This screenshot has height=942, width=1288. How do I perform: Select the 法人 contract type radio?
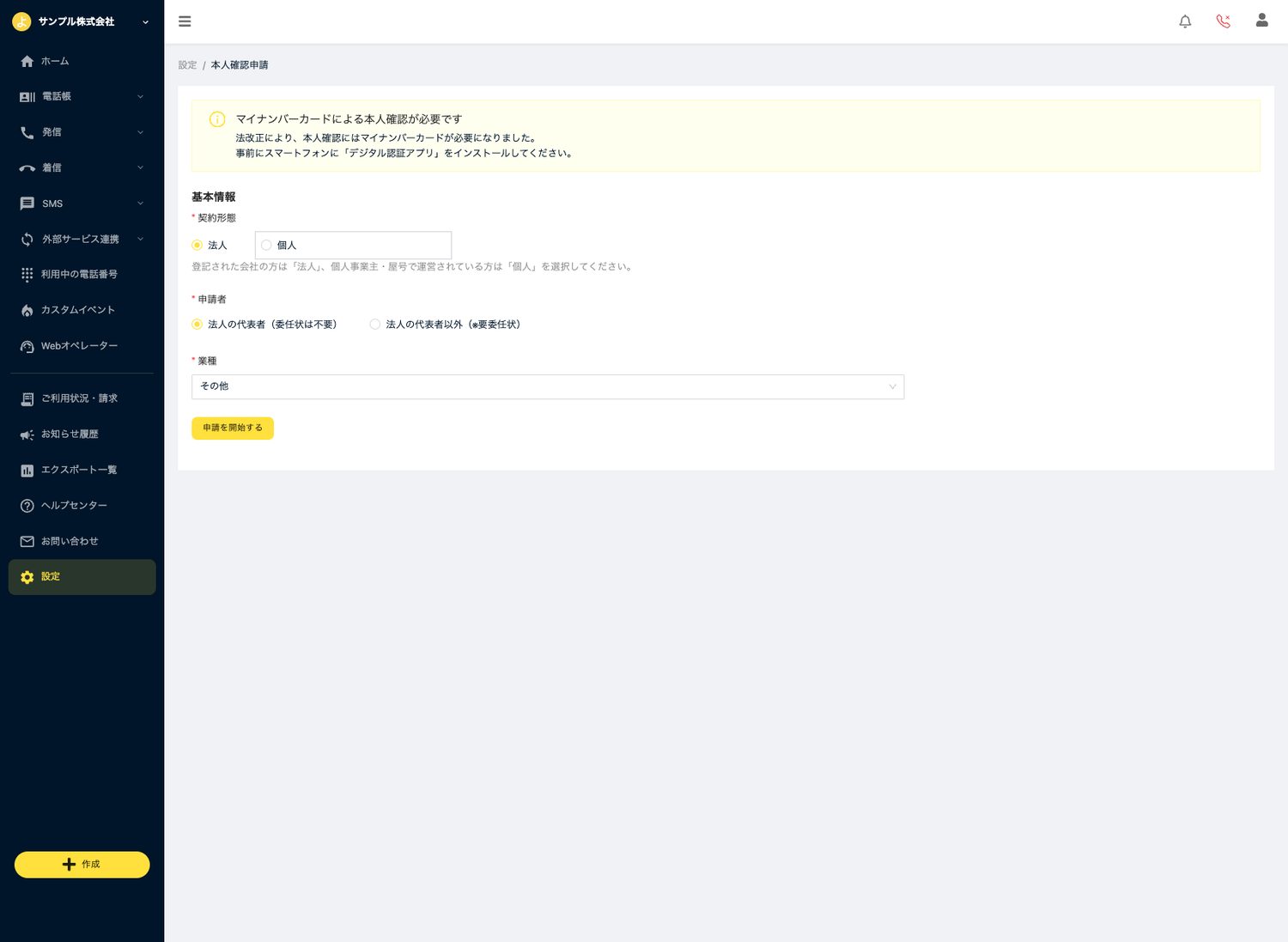point(197,246)
